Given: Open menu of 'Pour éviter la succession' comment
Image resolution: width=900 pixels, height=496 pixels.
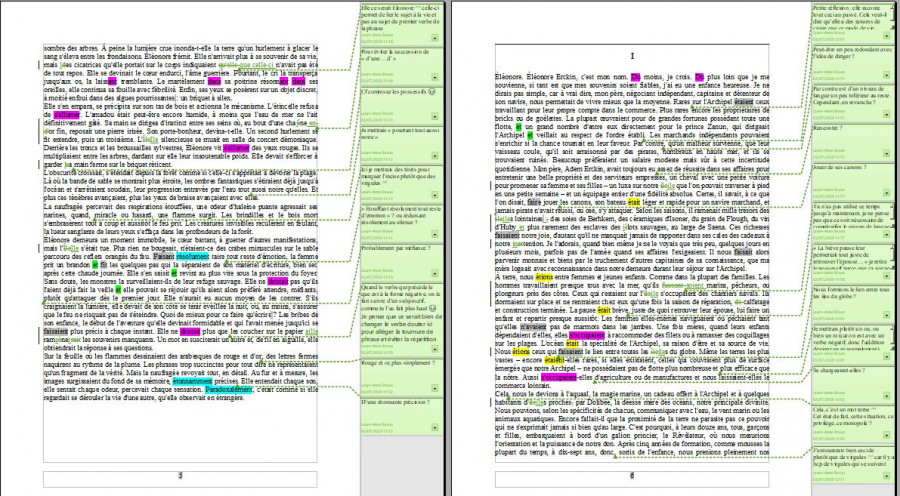Looking at the screenshot, I should click(435, 78).
